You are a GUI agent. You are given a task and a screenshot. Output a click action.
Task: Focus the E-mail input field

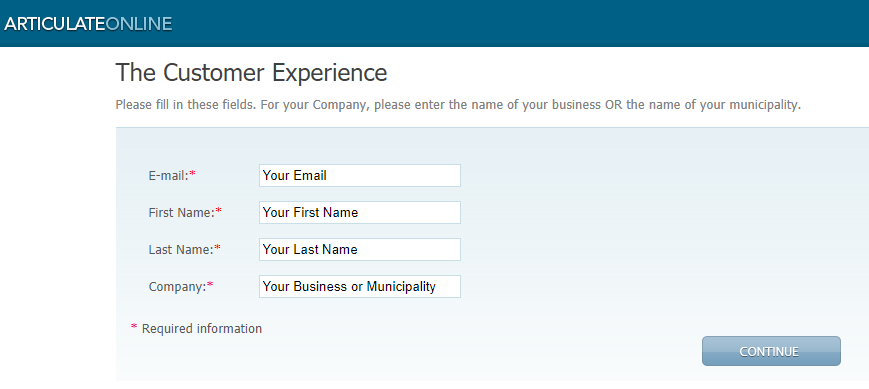click(x=360, y=176)
